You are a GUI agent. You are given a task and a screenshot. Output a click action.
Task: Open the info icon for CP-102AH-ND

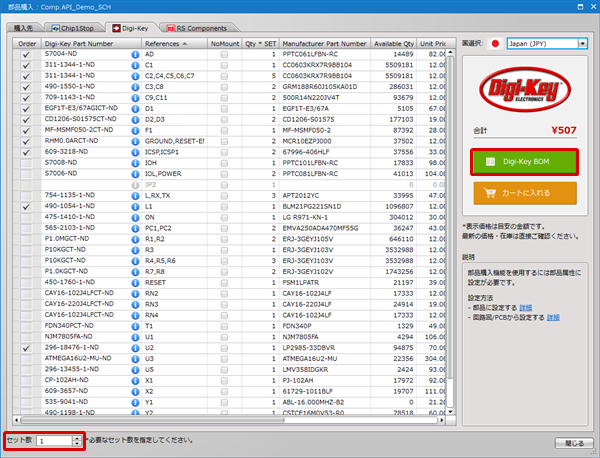(x=135, y=381)
